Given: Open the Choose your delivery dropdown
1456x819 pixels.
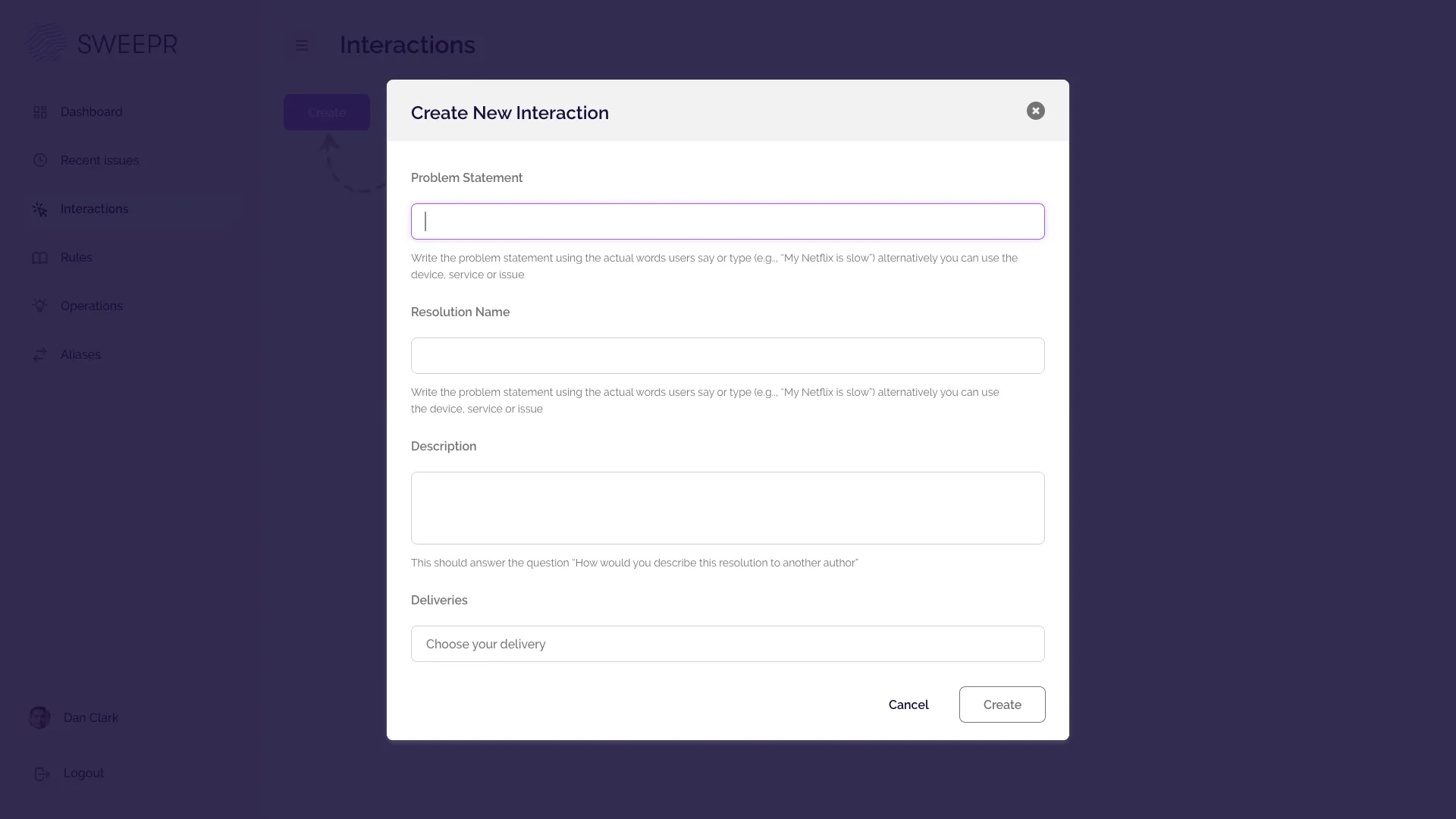Looking at the screenshot, I should (x=727, y=644).
